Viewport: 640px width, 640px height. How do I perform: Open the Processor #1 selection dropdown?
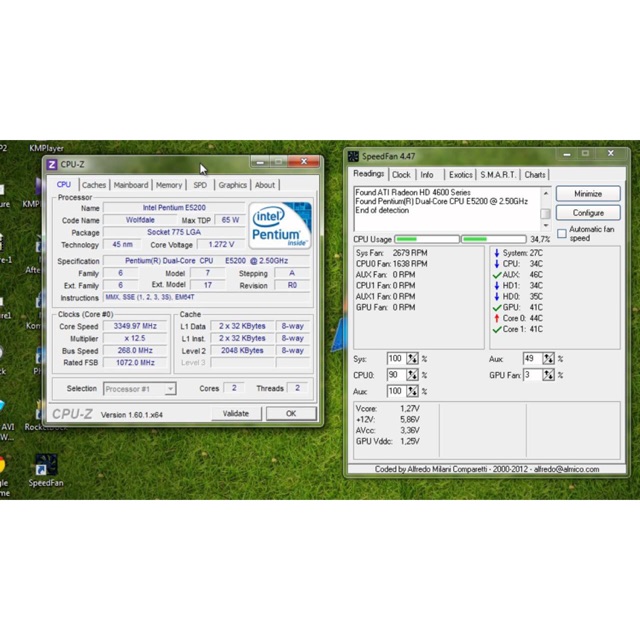tap(140, 389)
